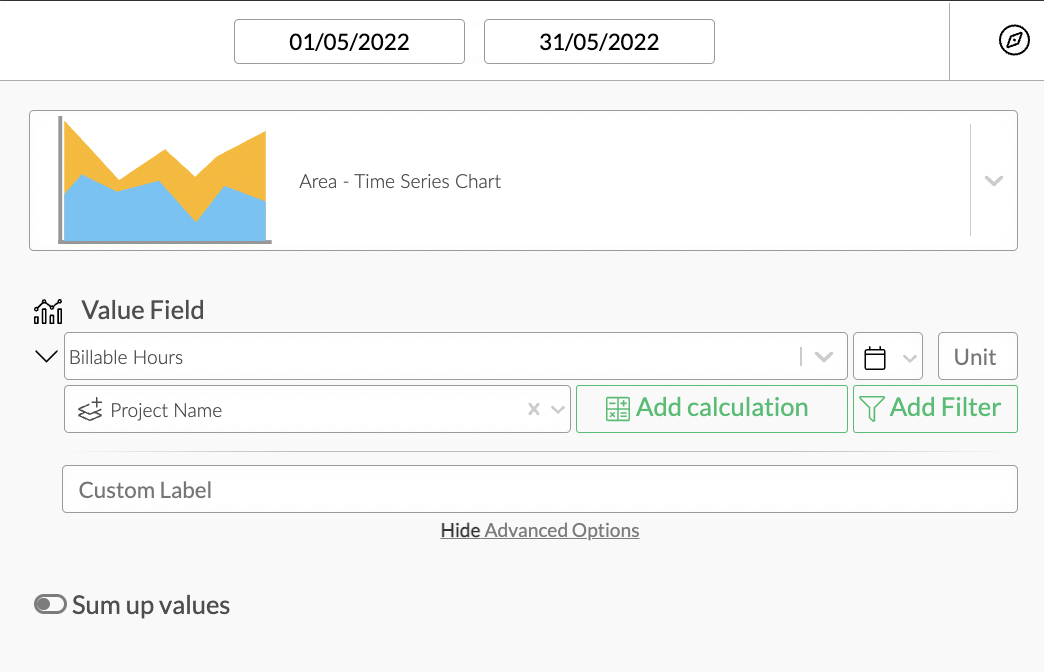Select the Add Filter button

(935, 408)
